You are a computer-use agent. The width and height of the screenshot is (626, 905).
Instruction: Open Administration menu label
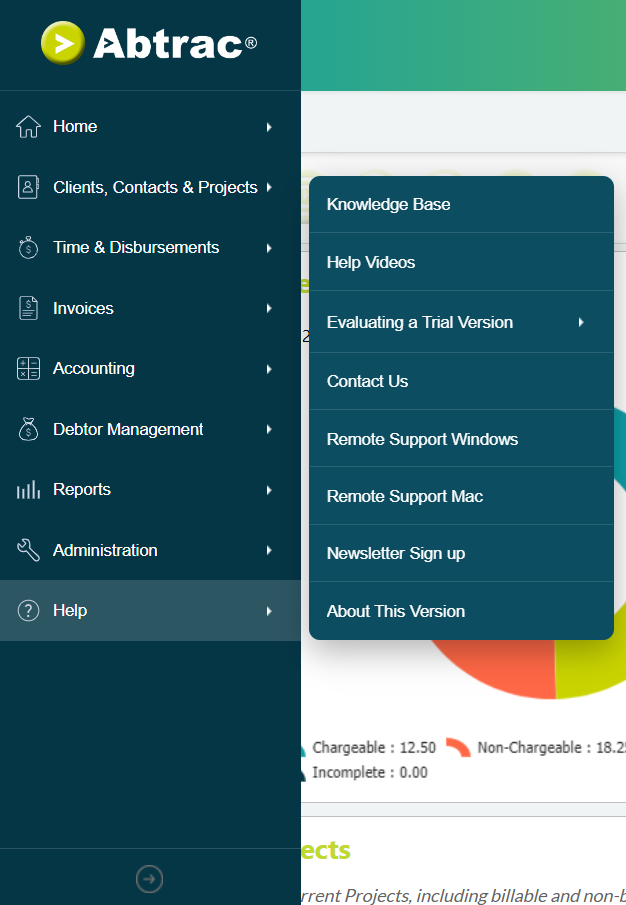(x=105, y=550)
